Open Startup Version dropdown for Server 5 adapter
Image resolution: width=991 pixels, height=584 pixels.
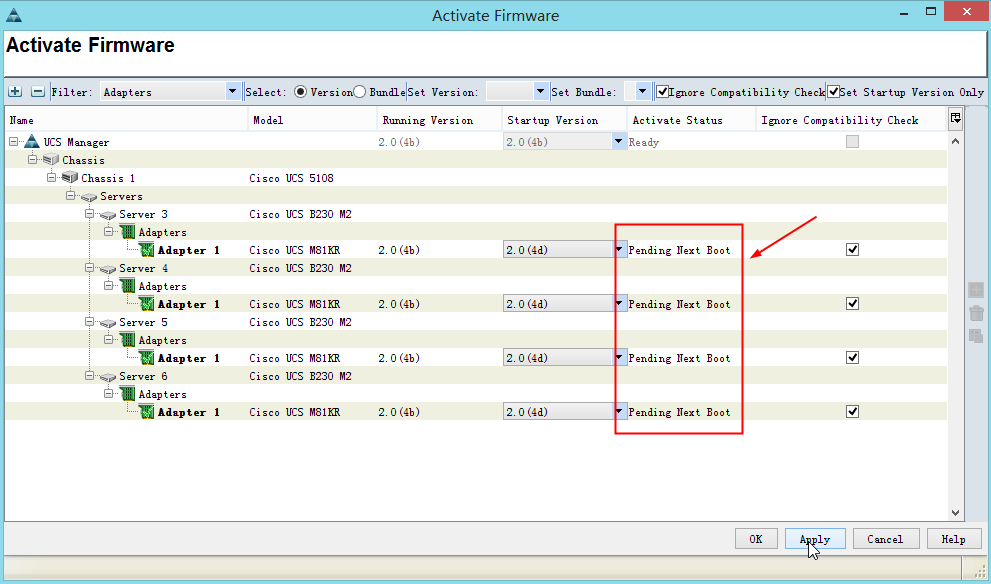(x=619, y=358)
